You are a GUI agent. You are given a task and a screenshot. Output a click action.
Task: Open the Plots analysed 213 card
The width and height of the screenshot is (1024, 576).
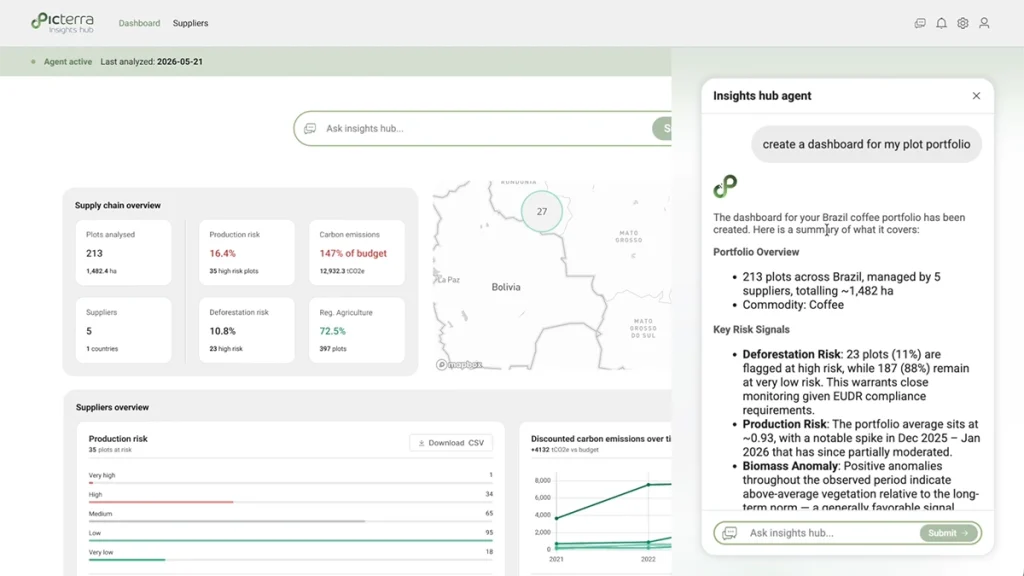click(x=123, y=252)
